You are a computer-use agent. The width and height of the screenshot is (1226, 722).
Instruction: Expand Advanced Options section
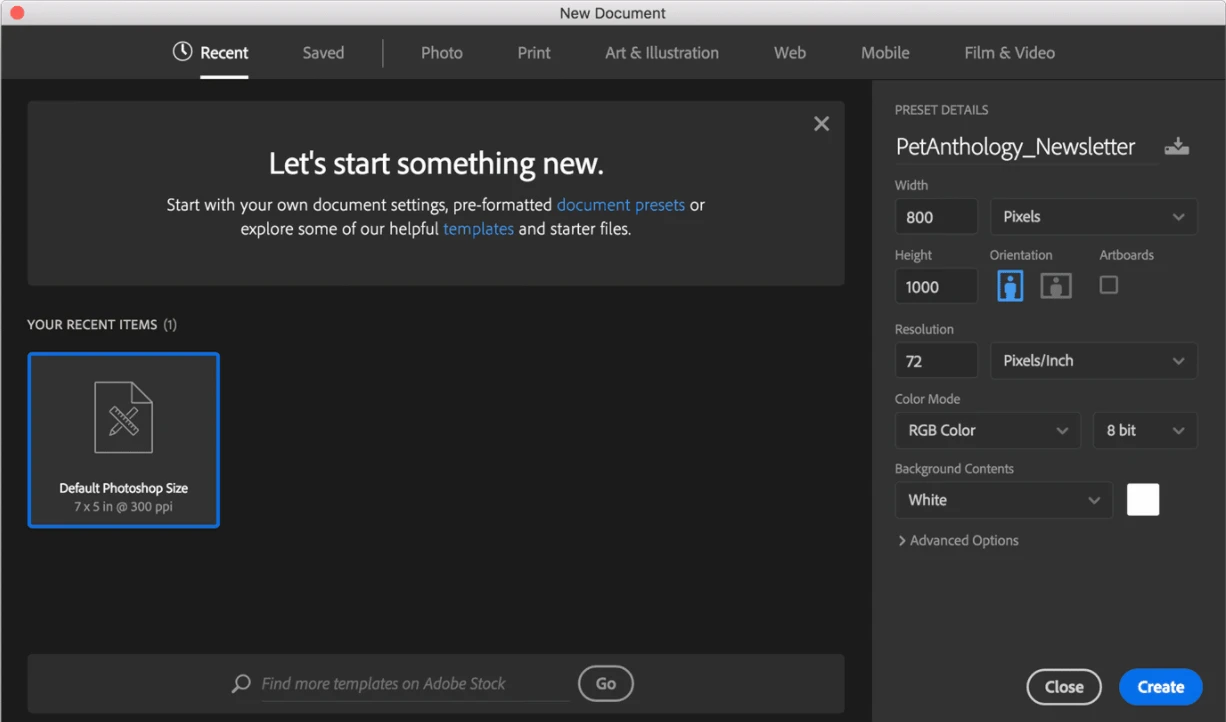pos(958,541)
